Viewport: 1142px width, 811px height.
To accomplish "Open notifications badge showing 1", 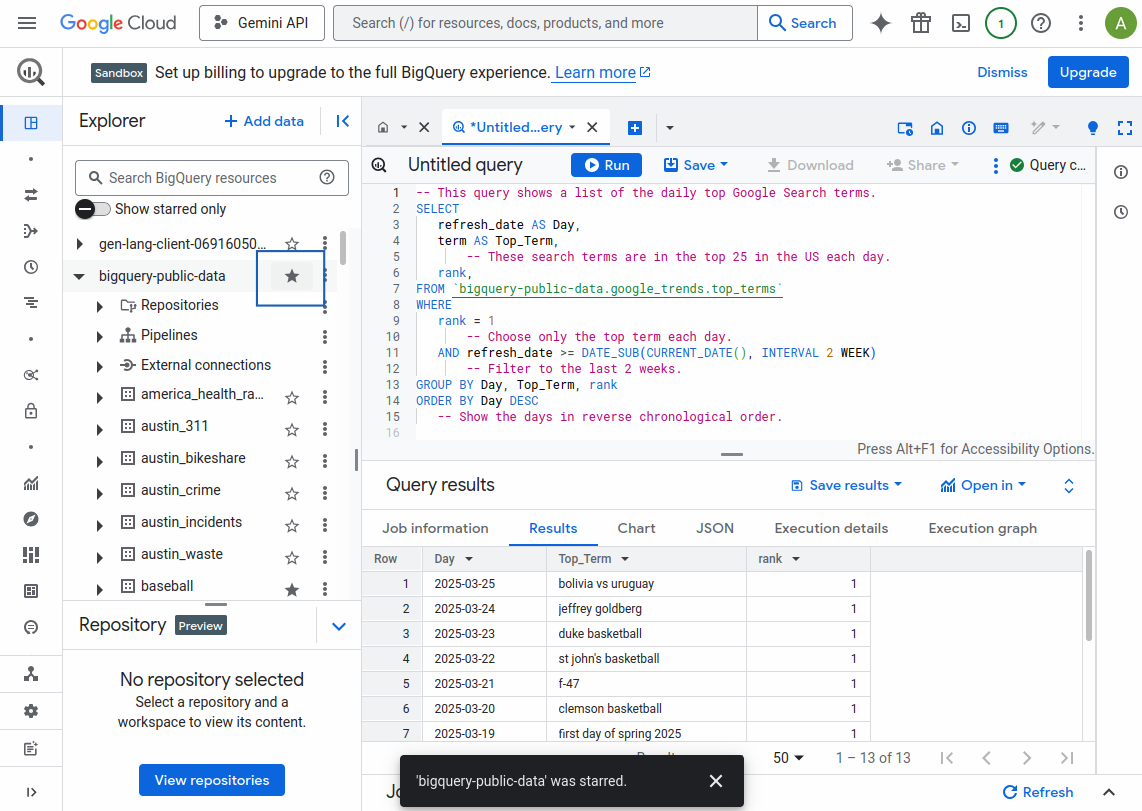I will click(x=1001, y=23).
